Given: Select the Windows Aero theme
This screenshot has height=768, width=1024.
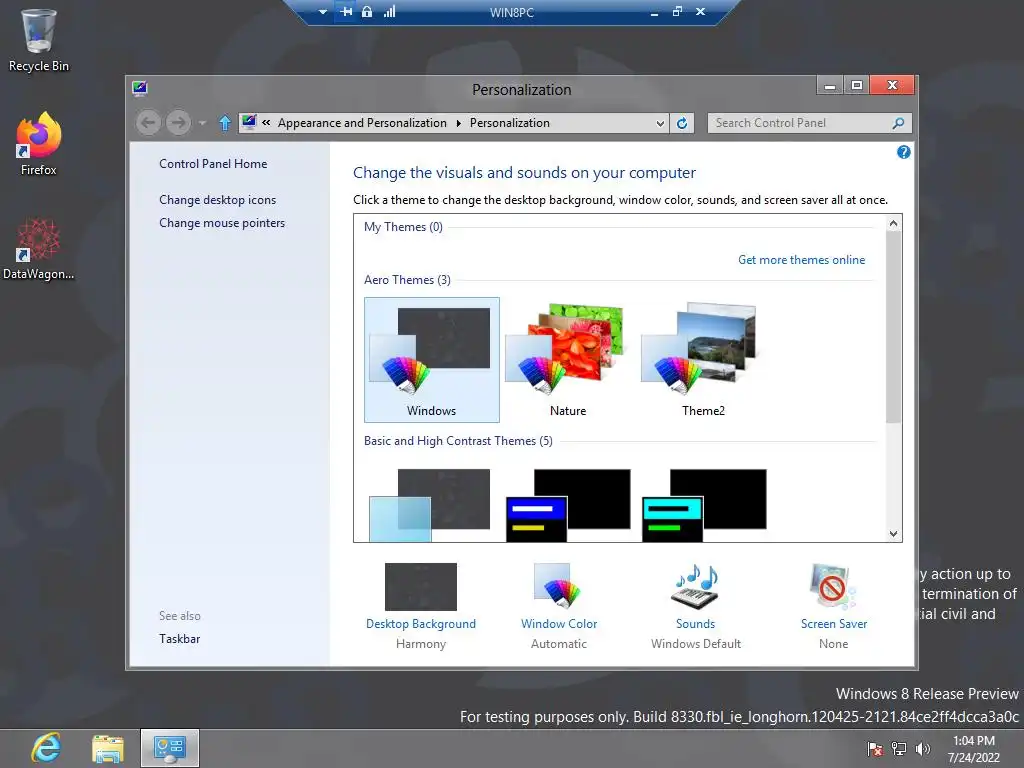Looking at the screenshot, I should (432, 360).
